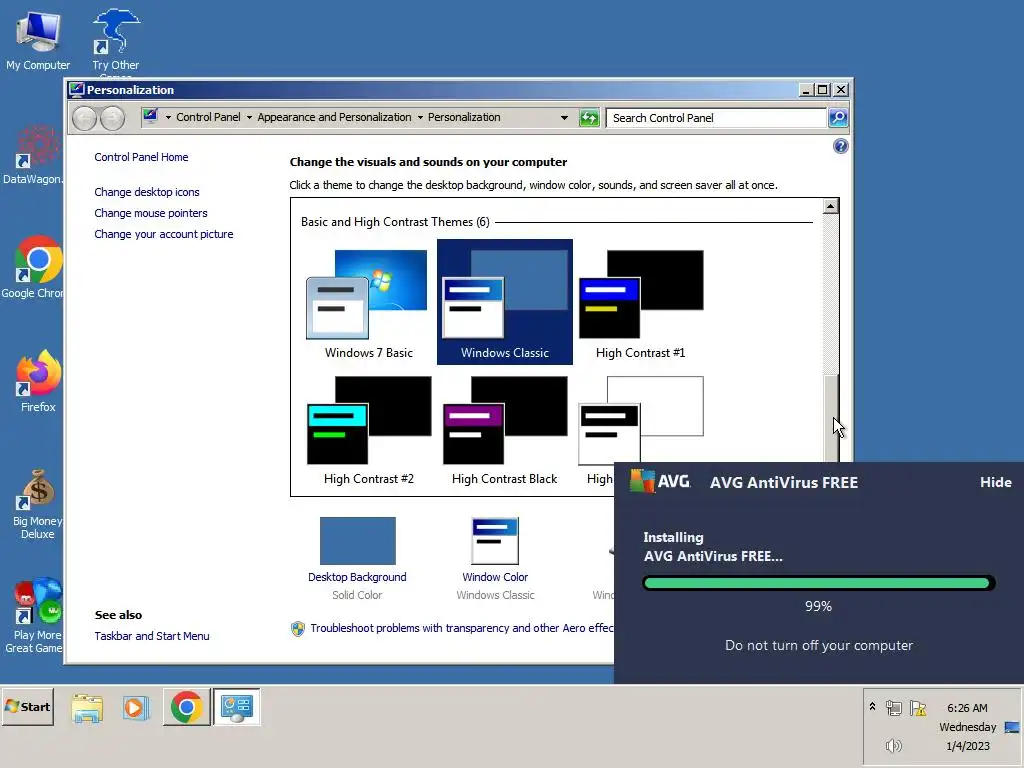Open the Try Other Games shortcut

pos(116,40)
